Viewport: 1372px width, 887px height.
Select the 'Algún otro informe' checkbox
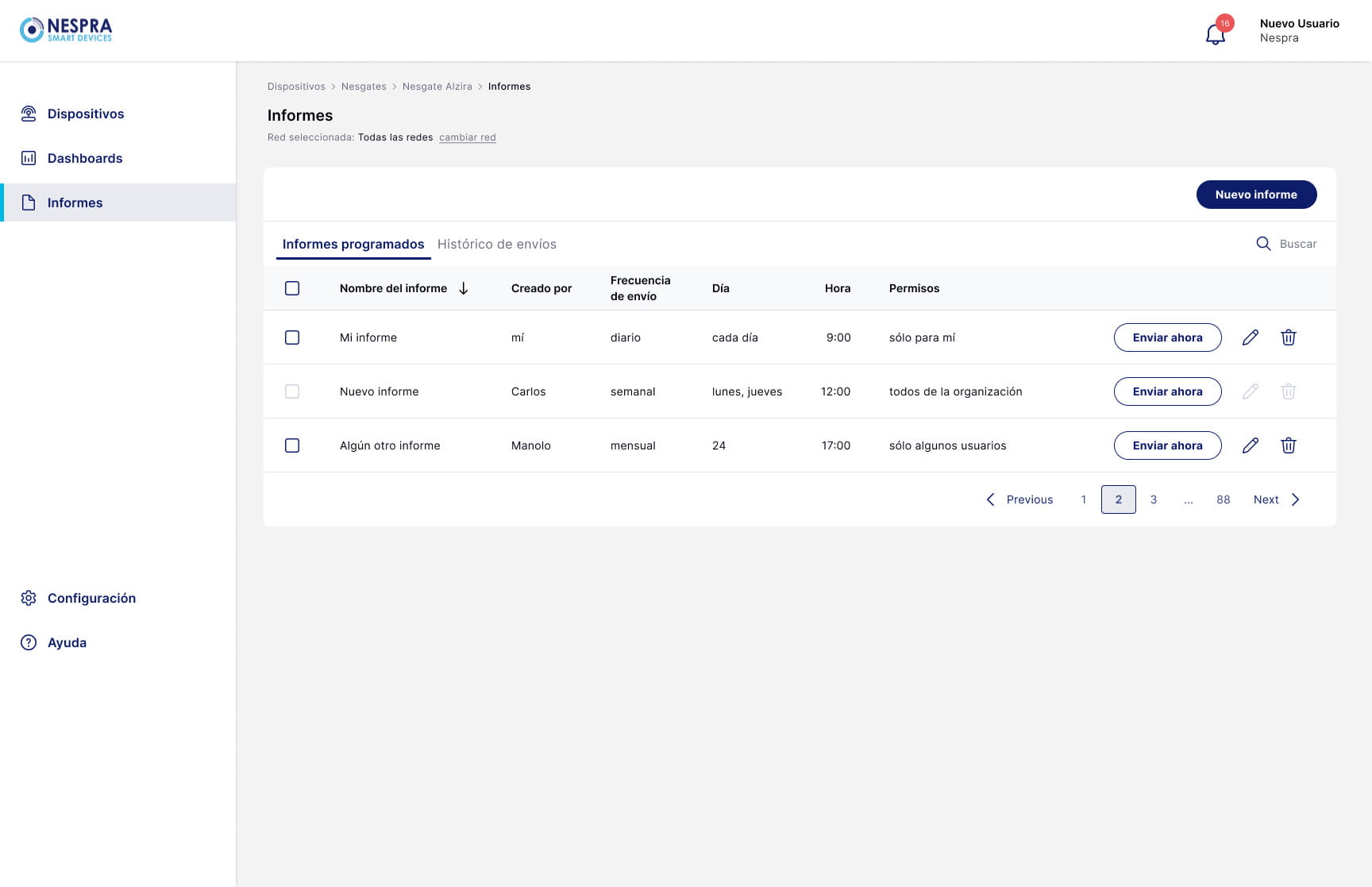(x=292, y=445)
